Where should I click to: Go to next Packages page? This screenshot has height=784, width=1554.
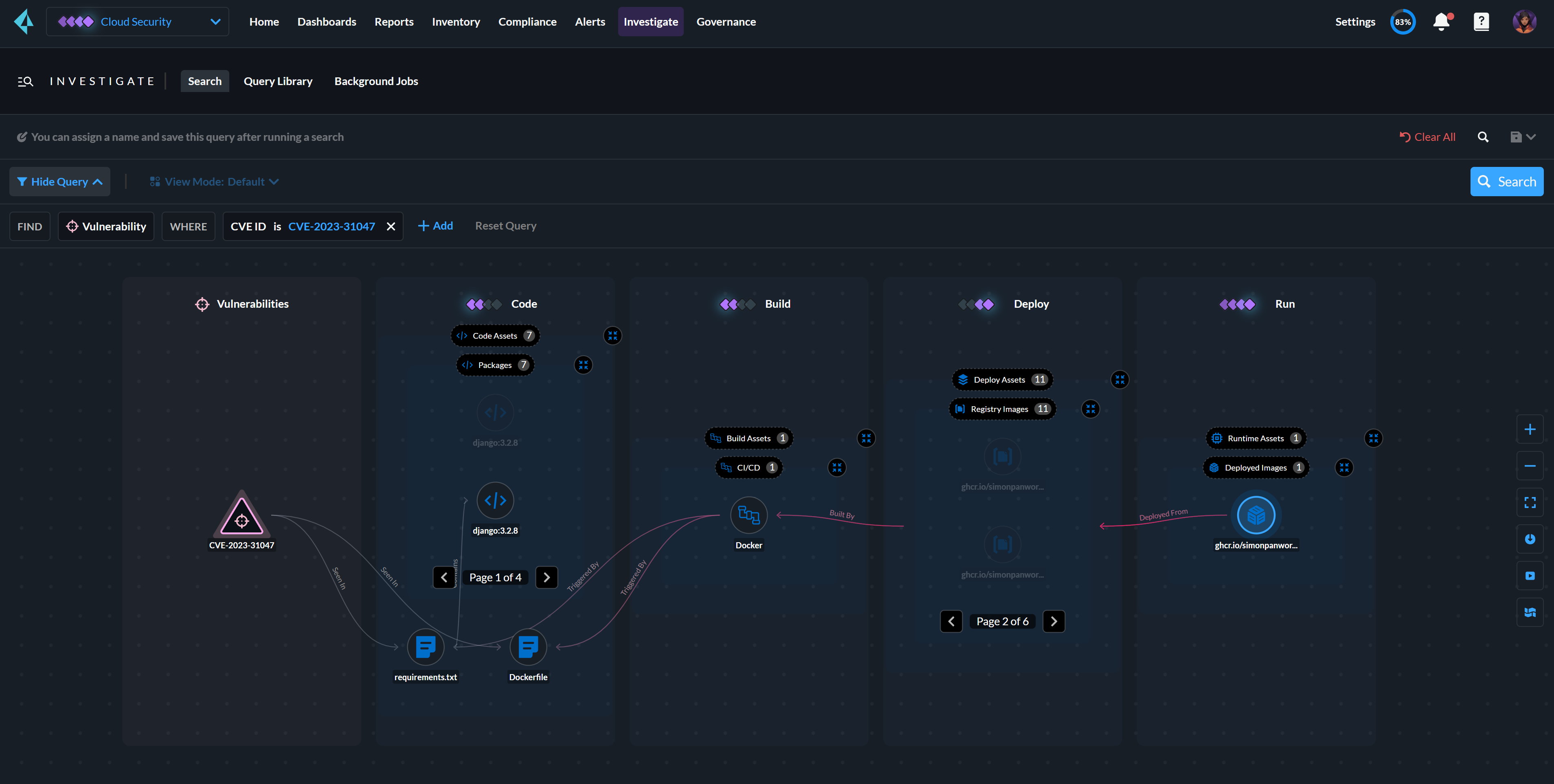547,577
